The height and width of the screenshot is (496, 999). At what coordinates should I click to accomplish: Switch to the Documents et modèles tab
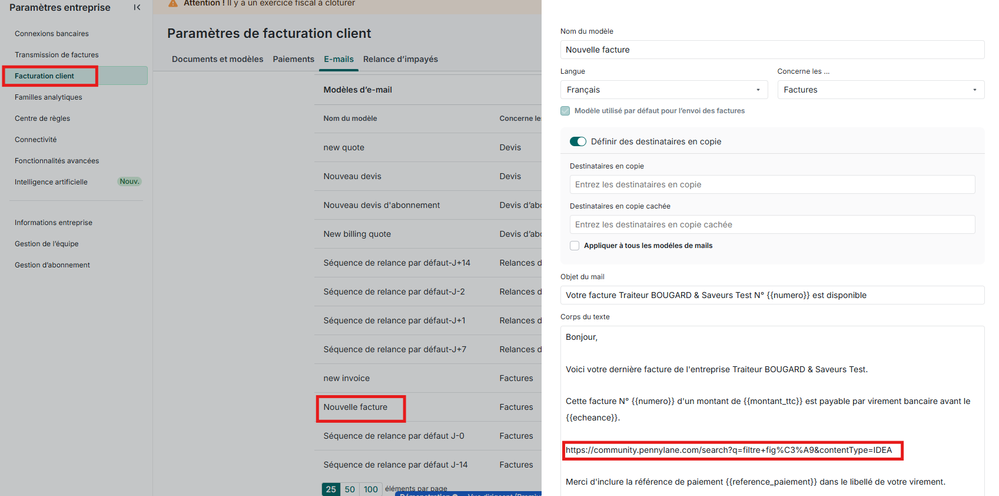pos(217,60)
